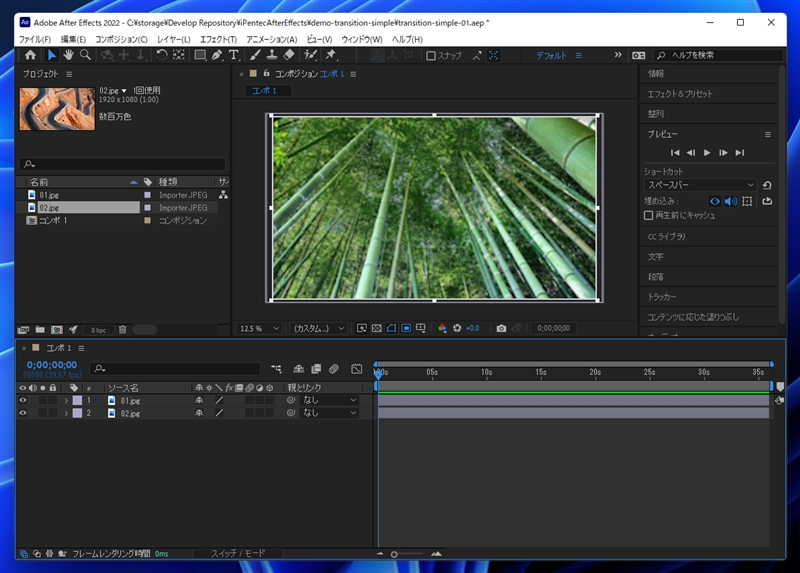Open the ウィンドウ(W) menu
800x573 pixels.
pos(362,39)
